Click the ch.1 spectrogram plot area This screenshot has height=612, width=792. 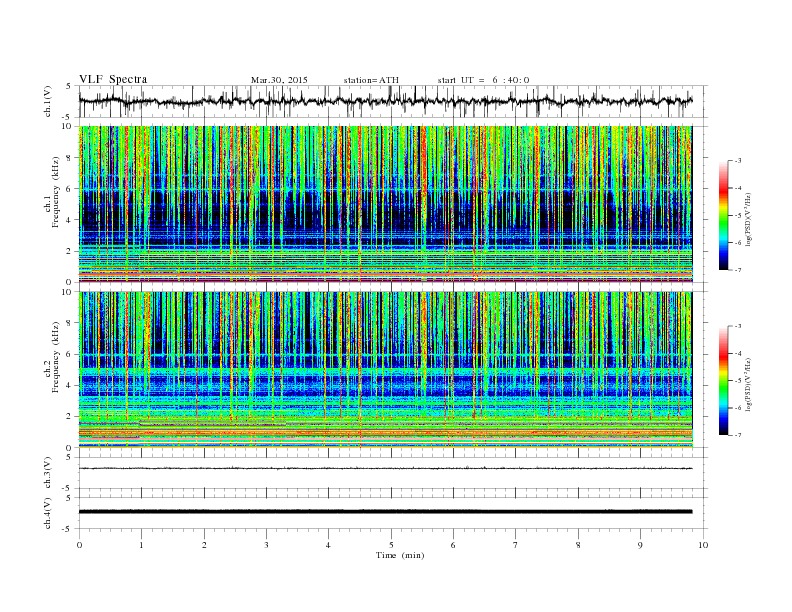click(x=386, y=204)
